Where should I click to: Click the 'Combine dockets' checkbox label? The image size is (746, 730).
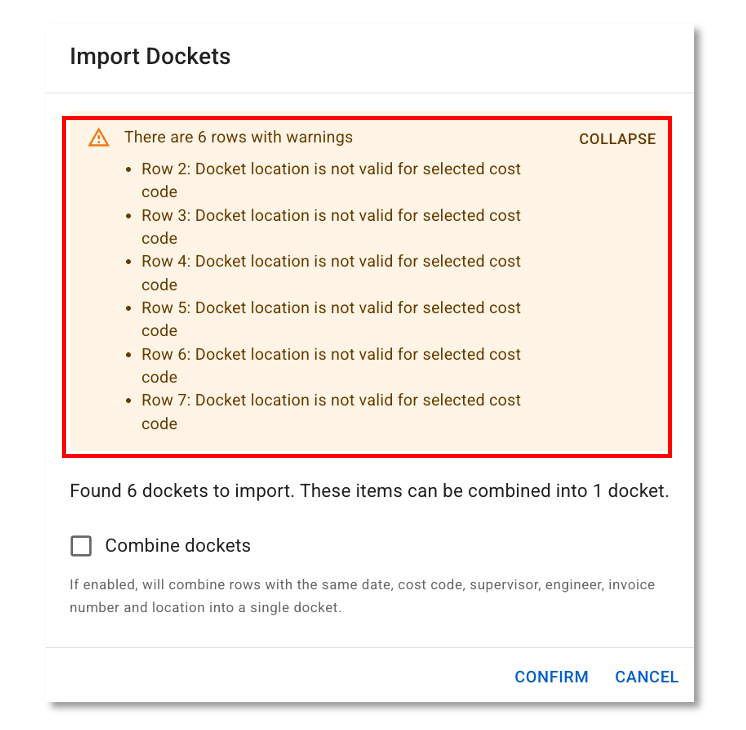click(x=177, y=546)
